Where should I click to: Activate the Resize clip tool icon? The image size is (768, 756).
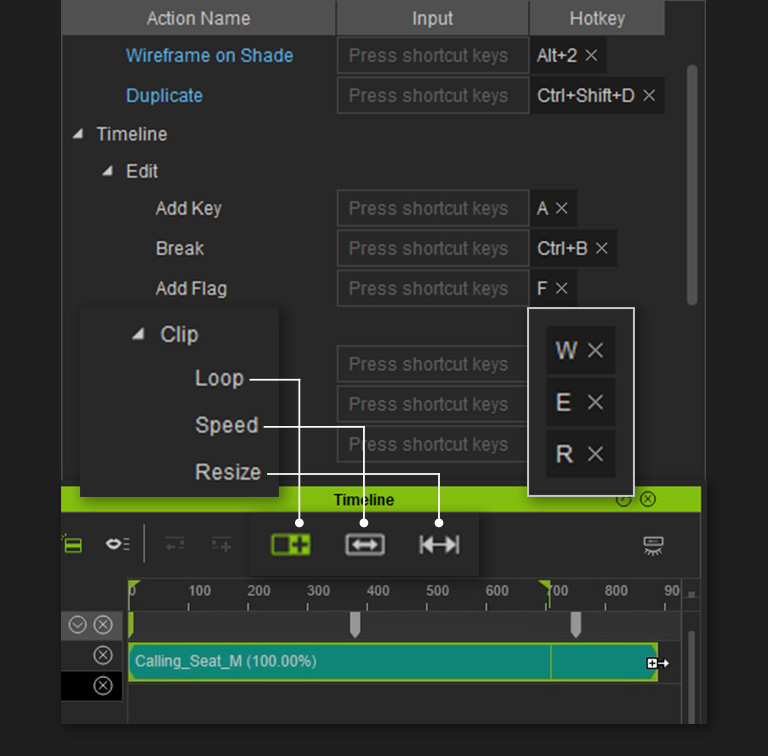point(439,545)
